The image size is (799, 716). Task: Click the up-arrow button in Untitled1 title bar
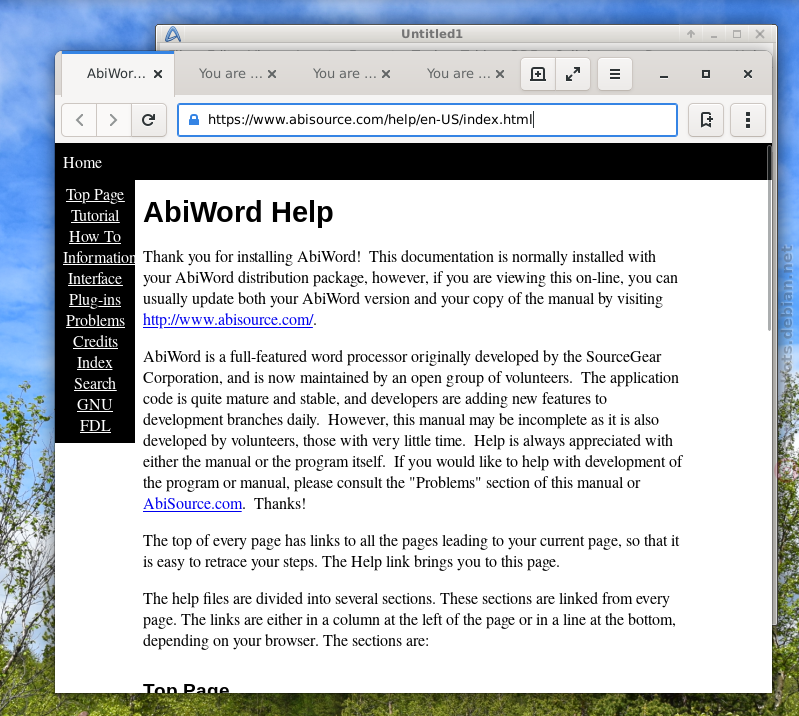click(691, 34)
